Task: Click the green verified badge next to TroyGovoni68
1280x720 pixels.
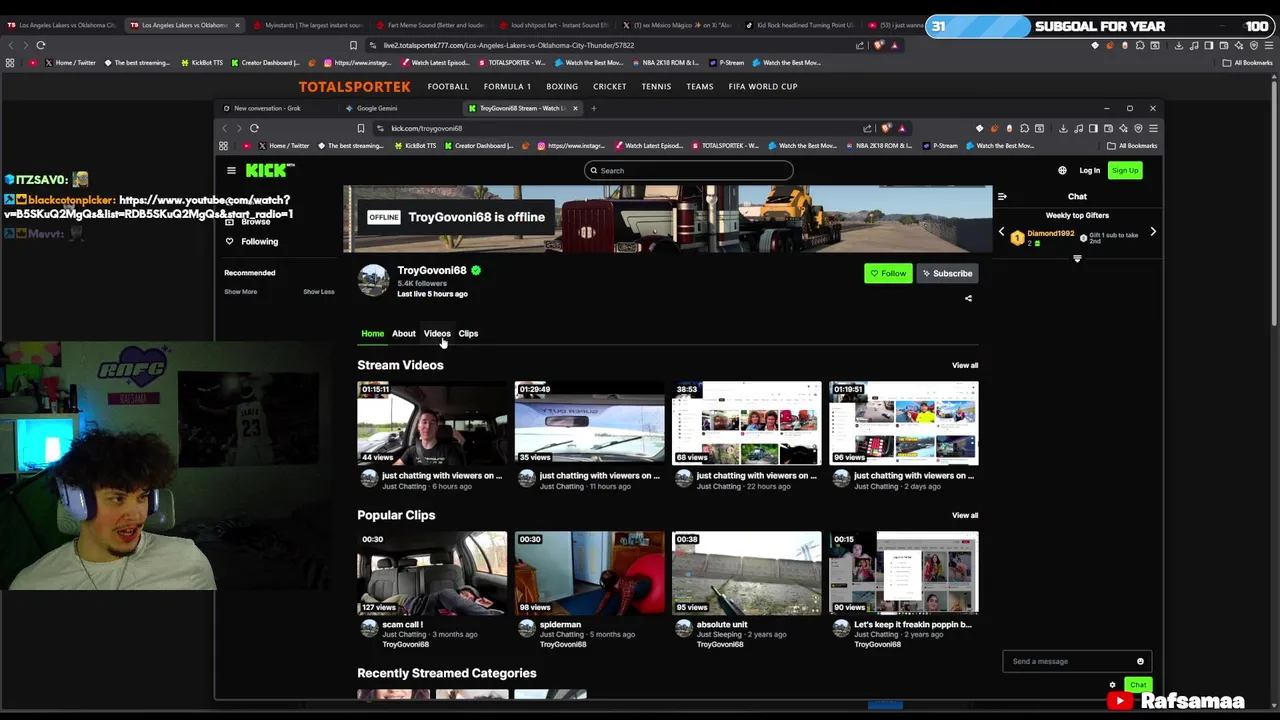Action: pos(476,270)
